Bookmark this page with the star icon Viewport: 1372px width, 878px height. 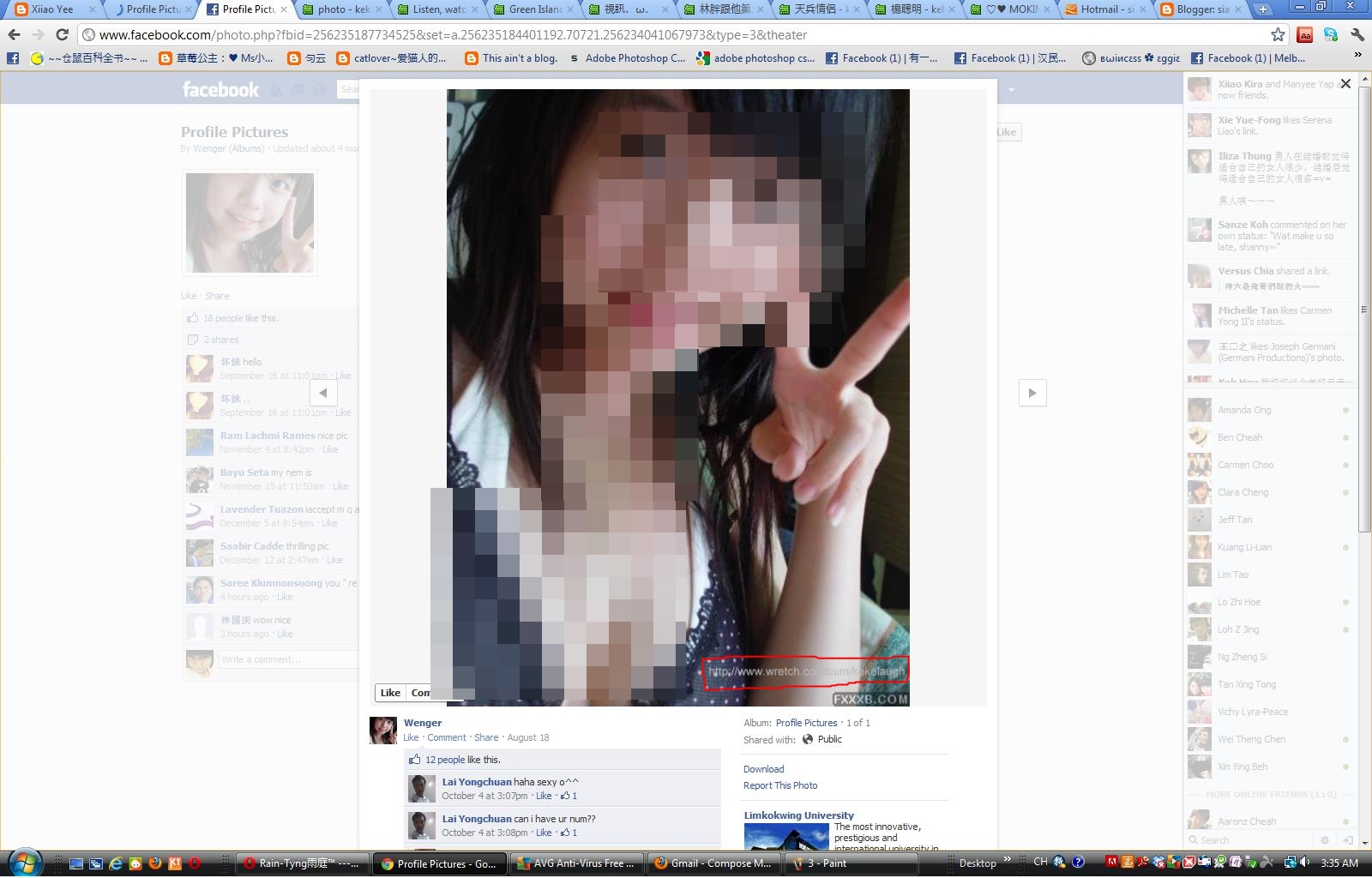[x=1278, y=35]
